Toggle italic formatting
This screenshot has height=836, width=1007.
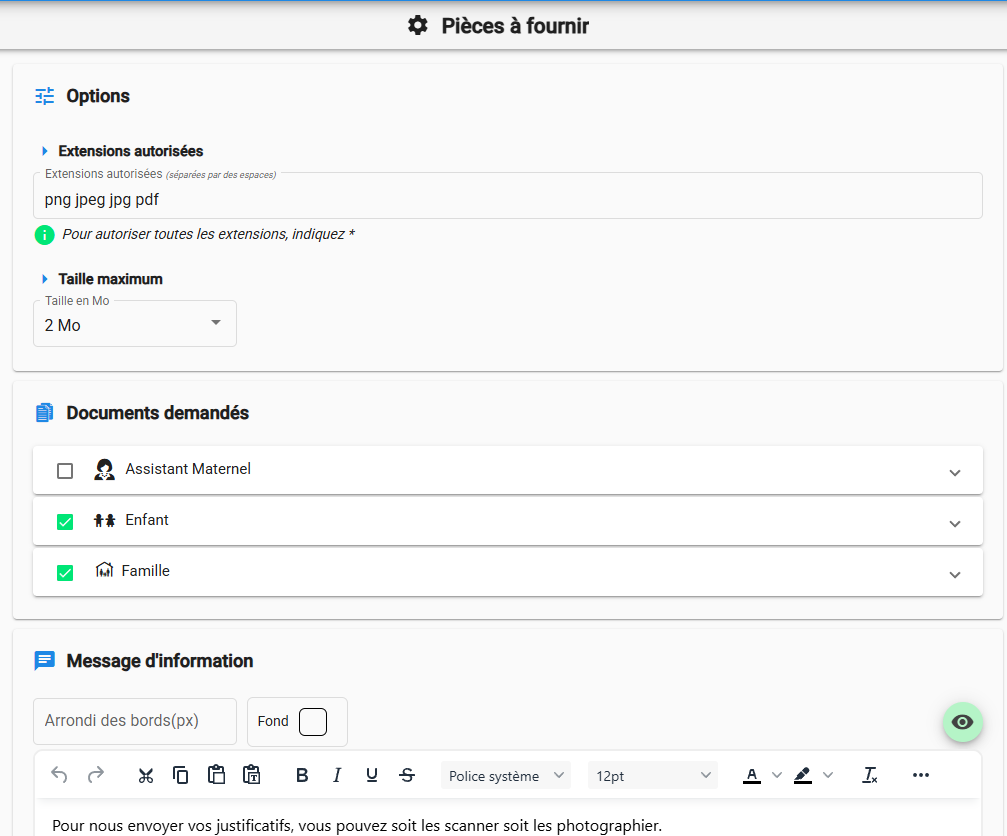click(x=337, y=775)
